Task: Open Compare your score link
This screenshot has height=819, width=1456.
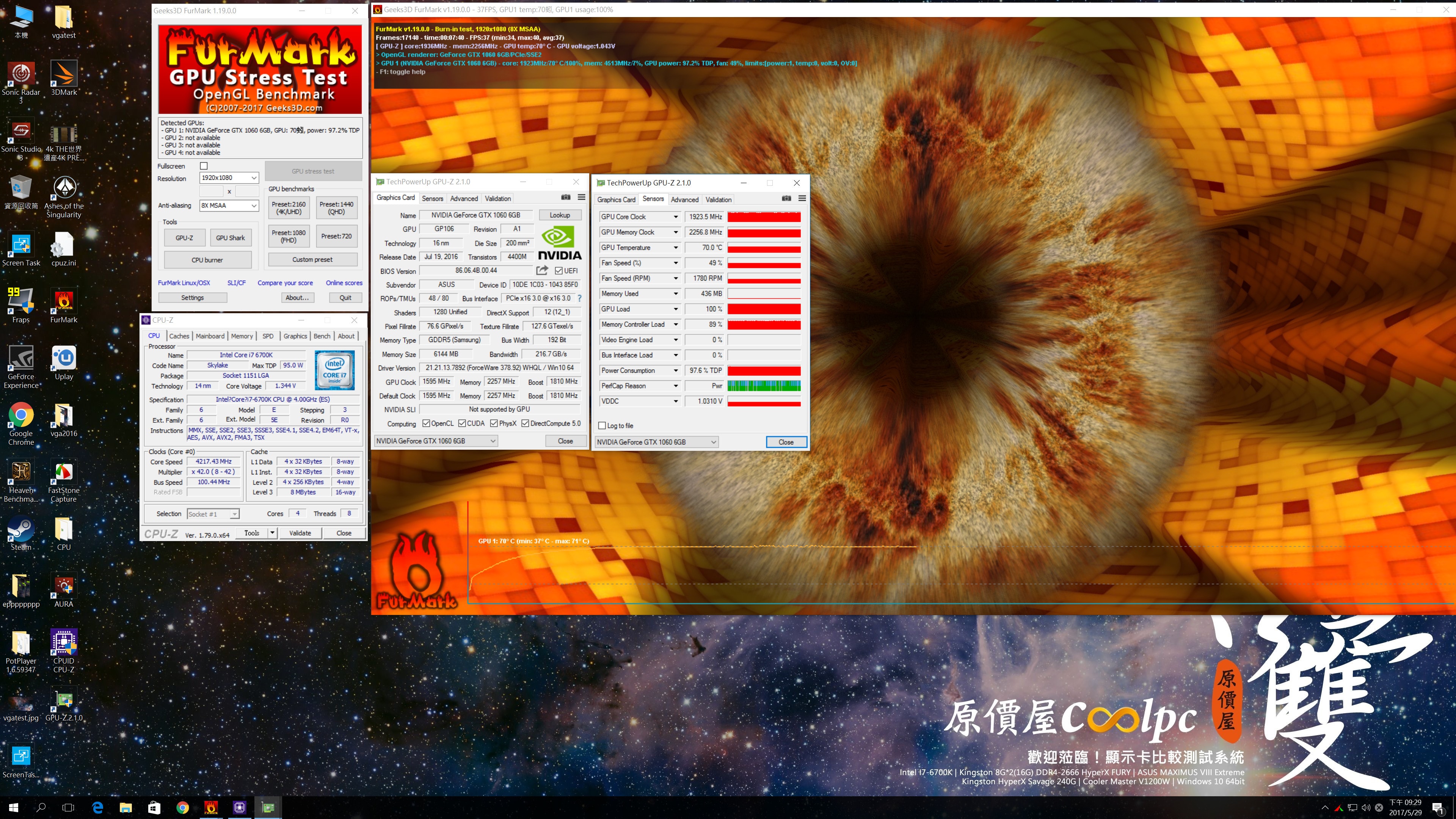Action: pos(286,282)
